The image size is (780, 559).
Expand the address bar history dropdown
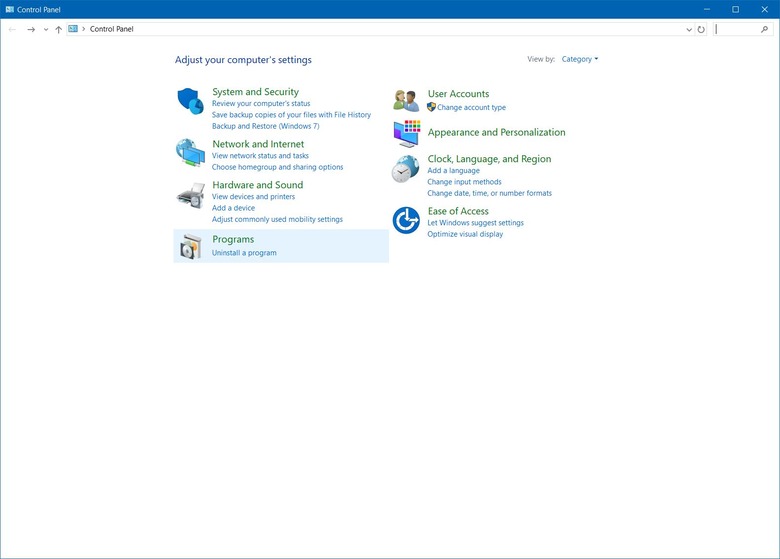tap(689, 30)
